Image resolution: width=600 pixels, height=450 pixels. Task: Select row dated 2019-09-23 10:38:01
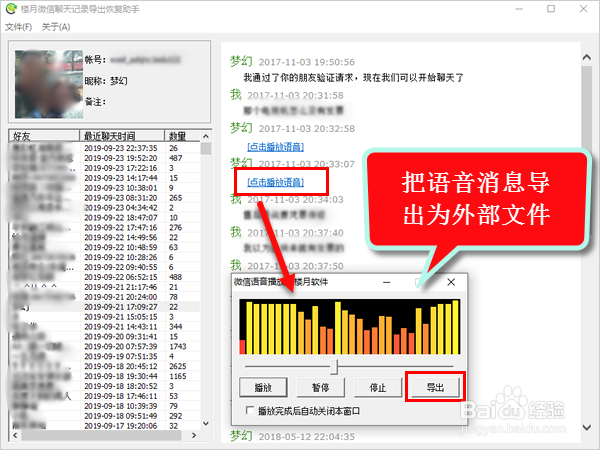tap(104, 188)
